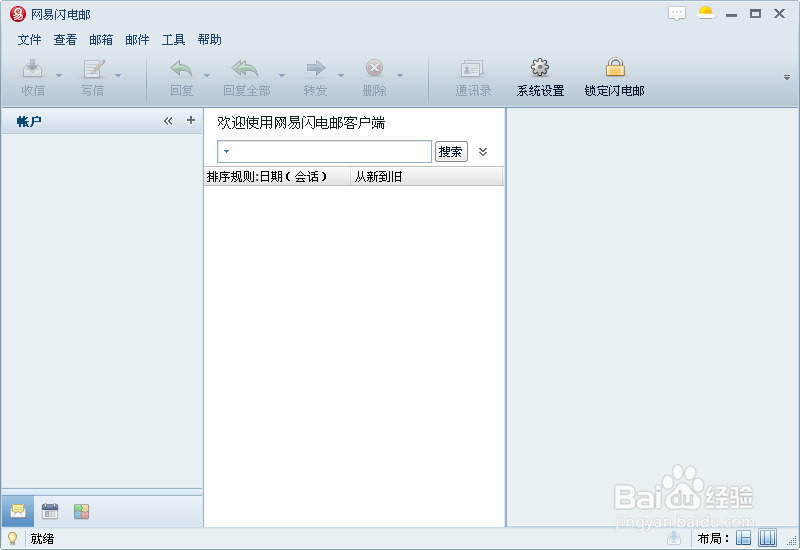Click the 排序规则:日期(会话) column header
Screen dimensions: 800x550
pyautogui.click(x=277, y=177)
